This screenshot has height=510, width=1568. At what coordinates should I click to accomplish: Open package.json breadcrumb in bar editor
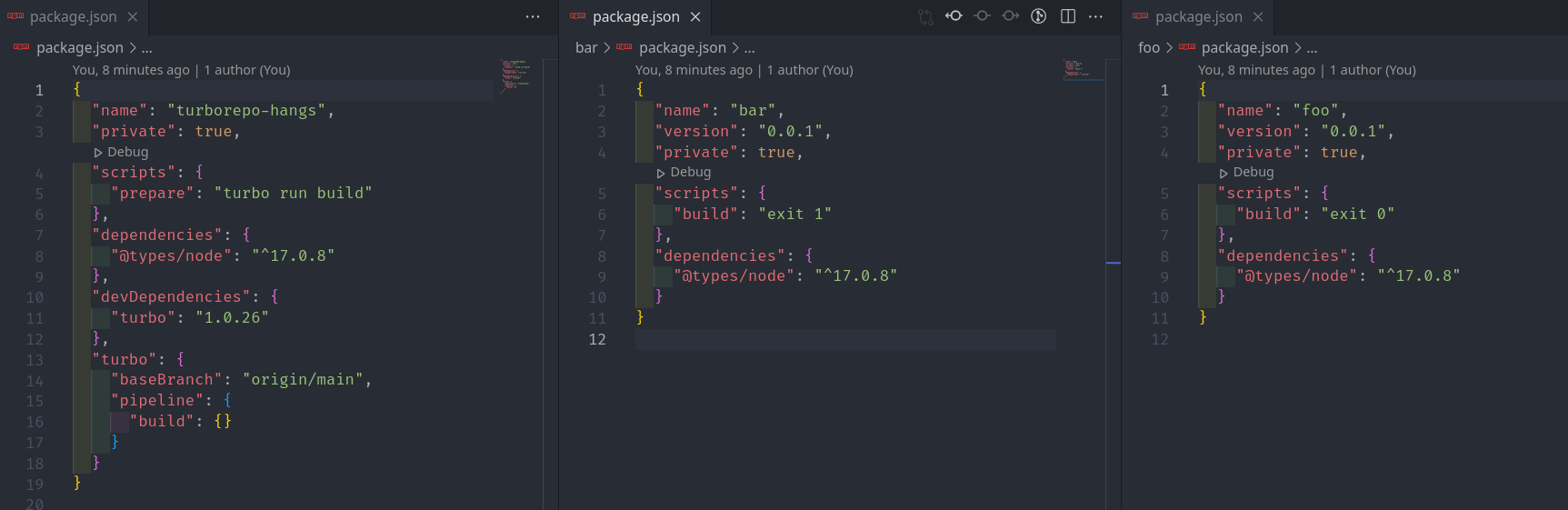pos(683,47)
